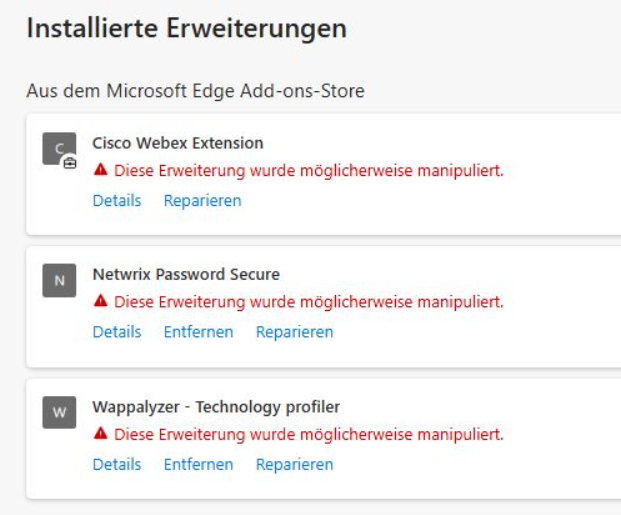Viewport: 621px width, 515px height.
Task: Click the warning triangle under Wappalyzer
Action: [100, 435]
